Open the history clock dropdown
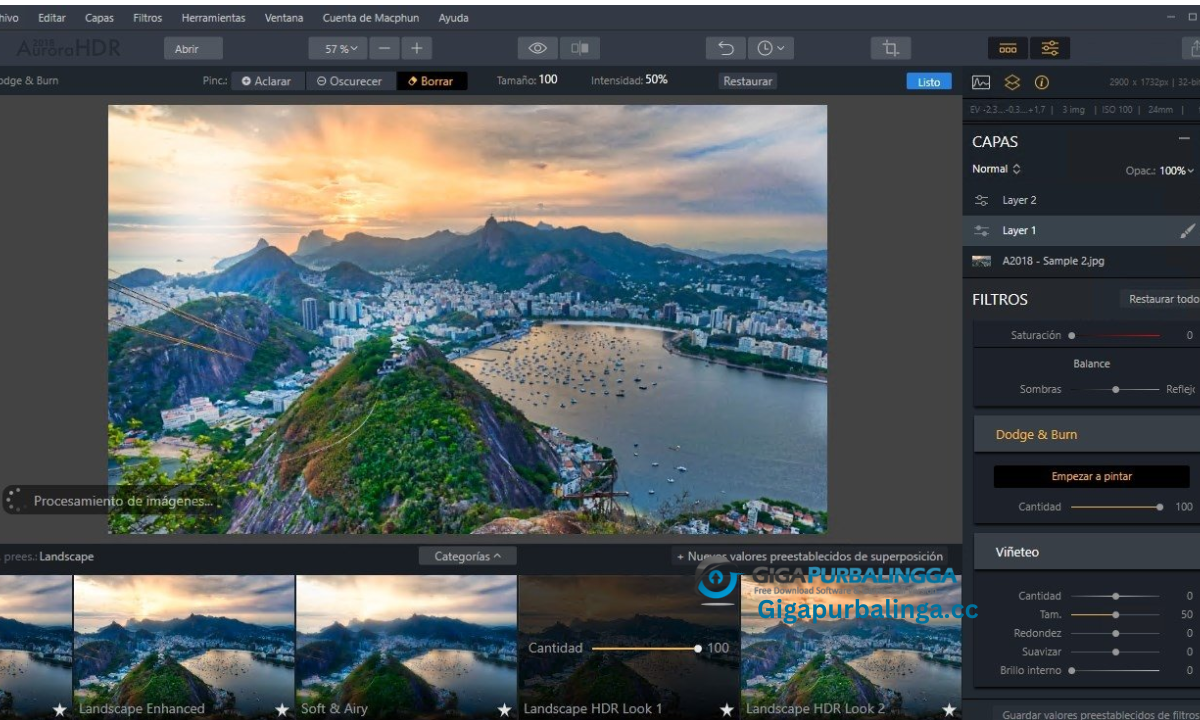 click(769, 48)
